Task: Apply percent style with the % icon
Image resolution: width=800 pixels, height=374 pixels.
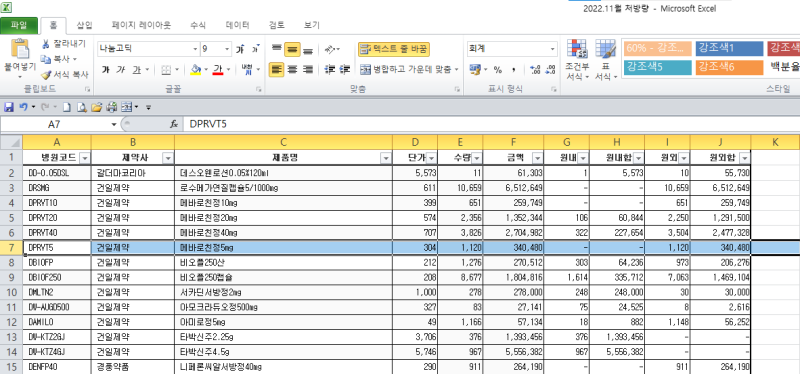Action: point(497,69)
